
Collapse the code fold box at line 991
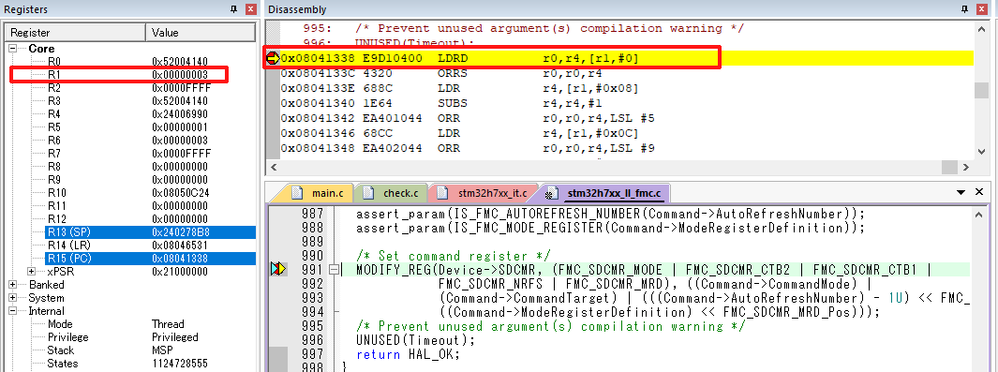tap(333, 270)
